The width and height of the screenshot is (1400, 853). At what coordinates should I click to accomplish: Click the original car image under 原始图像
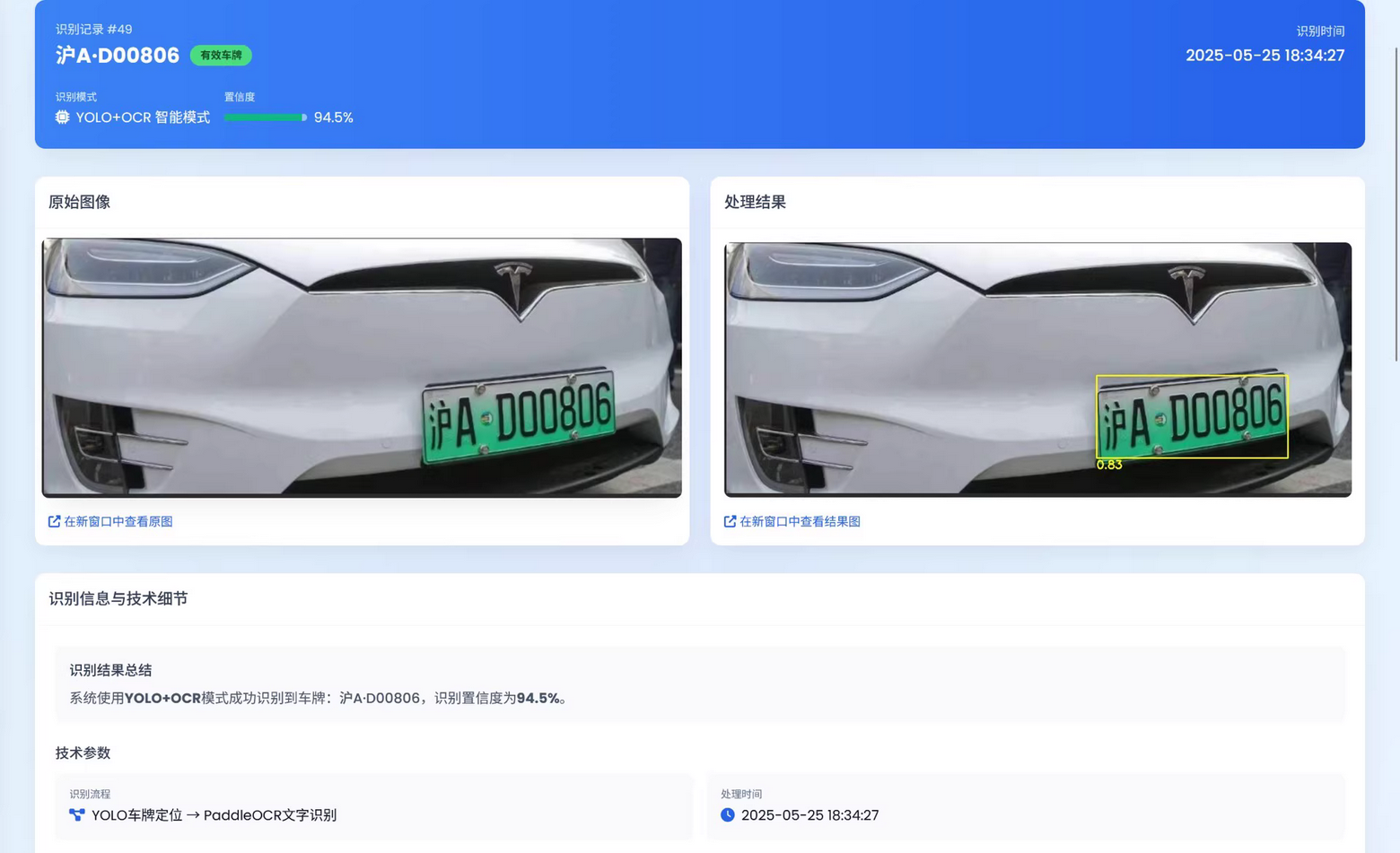pyautogui.click(x=362, y=367)
